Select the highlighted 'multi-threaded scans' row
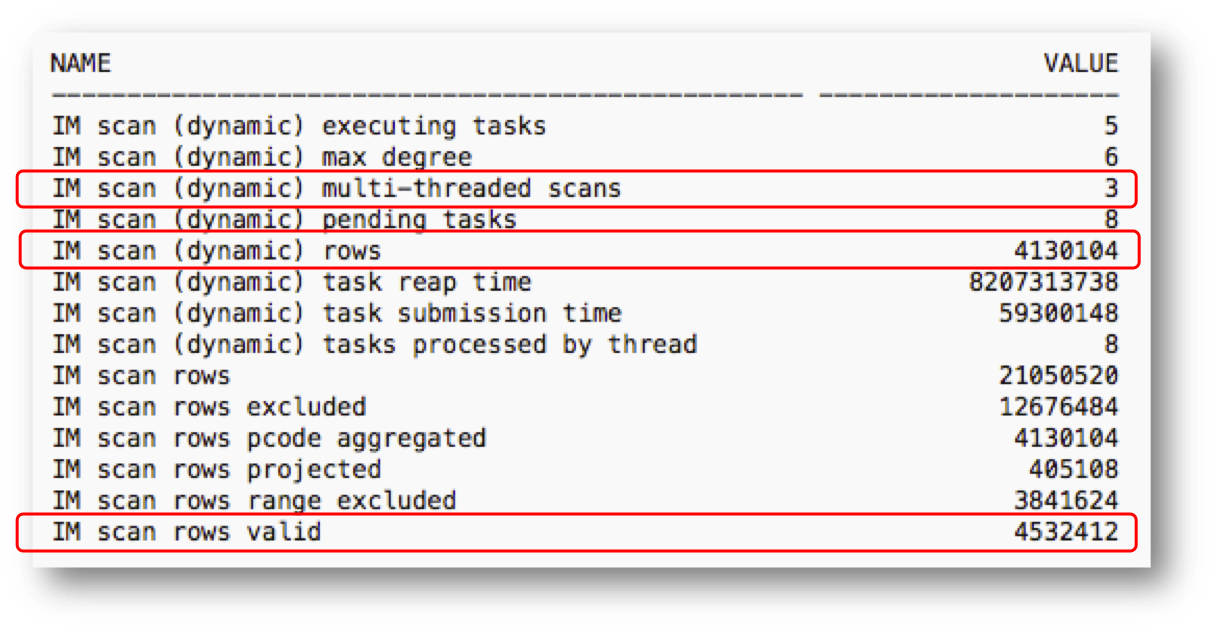Screen dimensions: 1214x631 pos(336,188)
